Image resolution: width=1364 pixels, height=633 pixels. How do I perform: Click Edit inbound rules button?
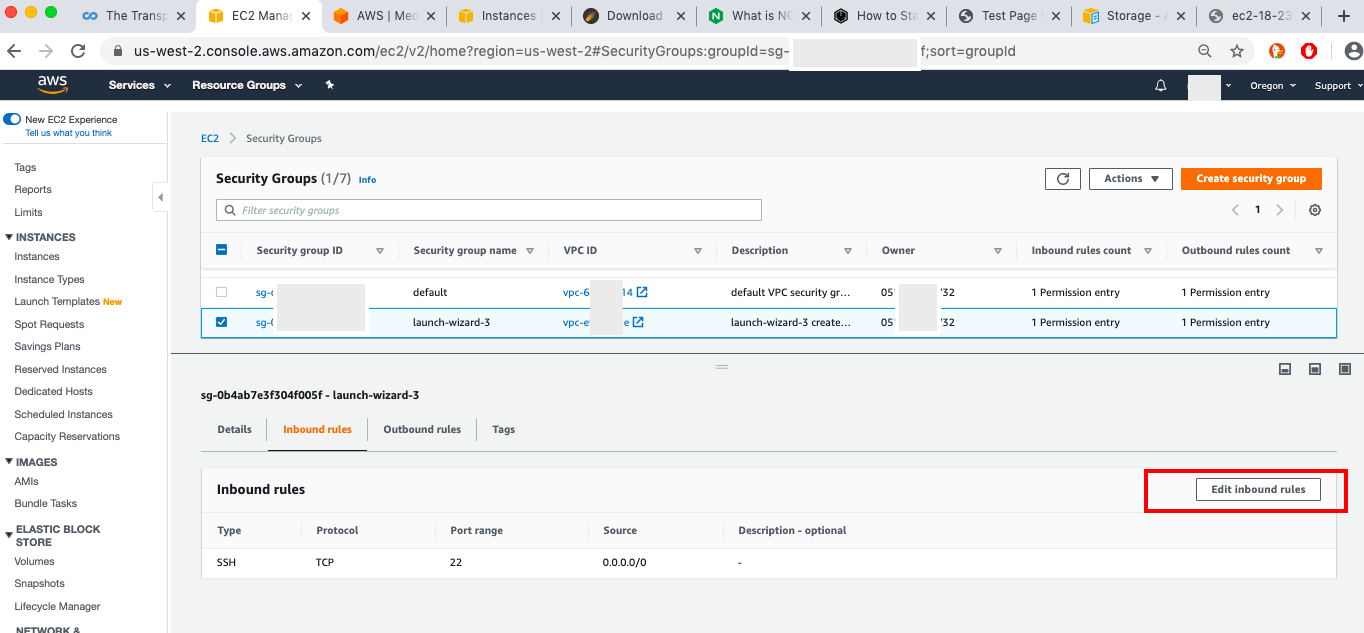click(x=1258, y=489)
